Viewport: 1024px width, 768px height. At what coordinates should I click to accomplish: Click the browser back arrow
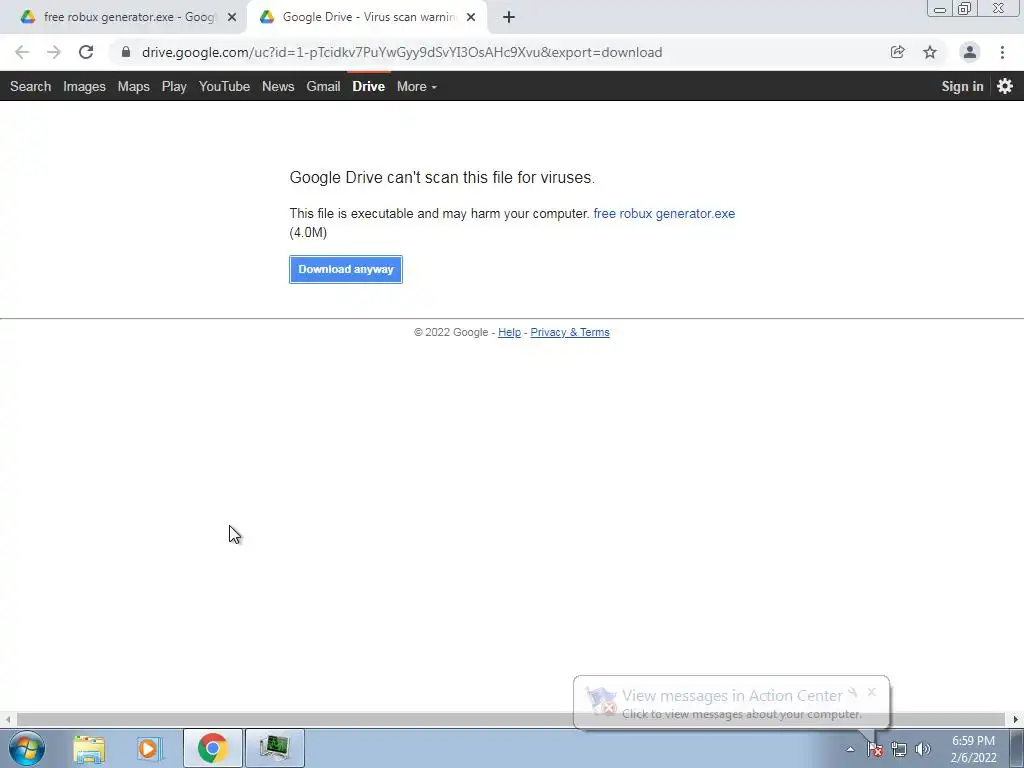point(22,52)
